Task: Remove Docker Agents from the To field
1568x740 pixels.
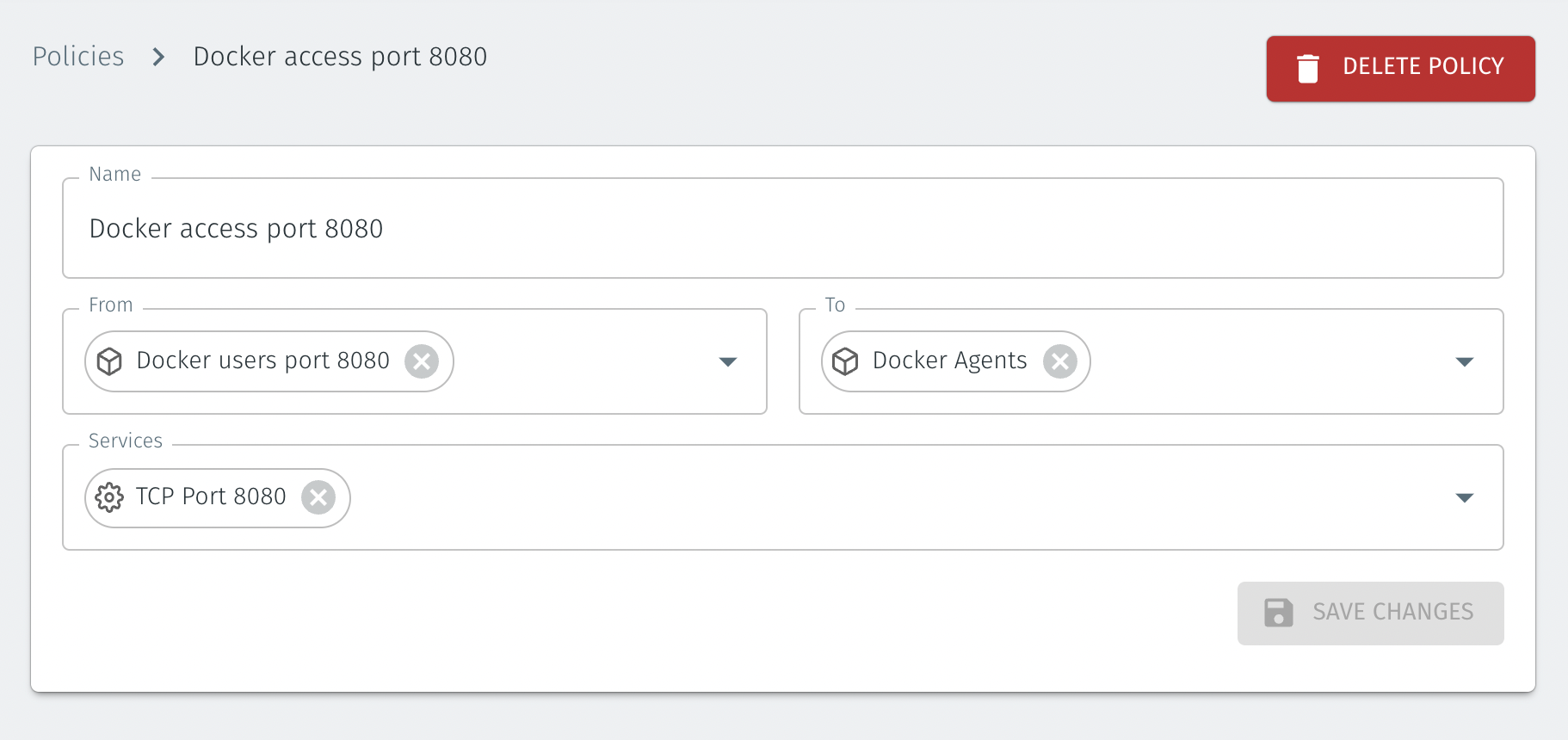Action: click(x=1061, y=361)
